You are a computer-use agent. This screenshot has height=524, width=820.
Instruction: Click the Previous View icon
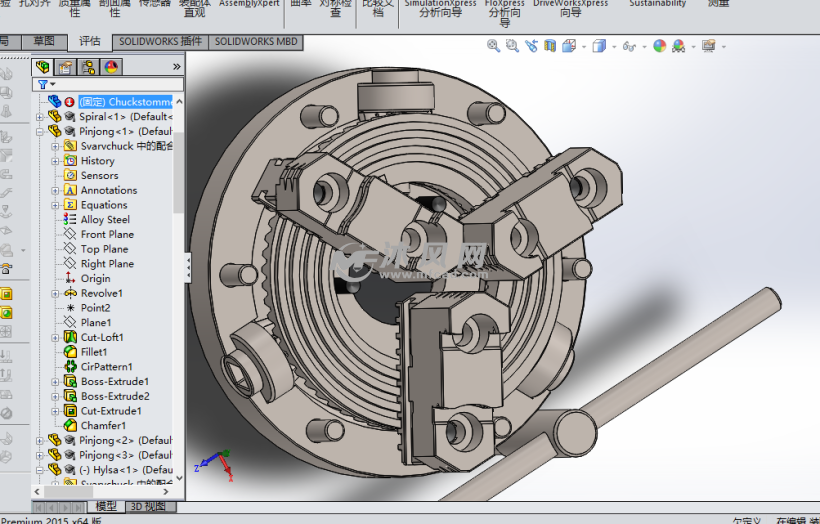532,46
